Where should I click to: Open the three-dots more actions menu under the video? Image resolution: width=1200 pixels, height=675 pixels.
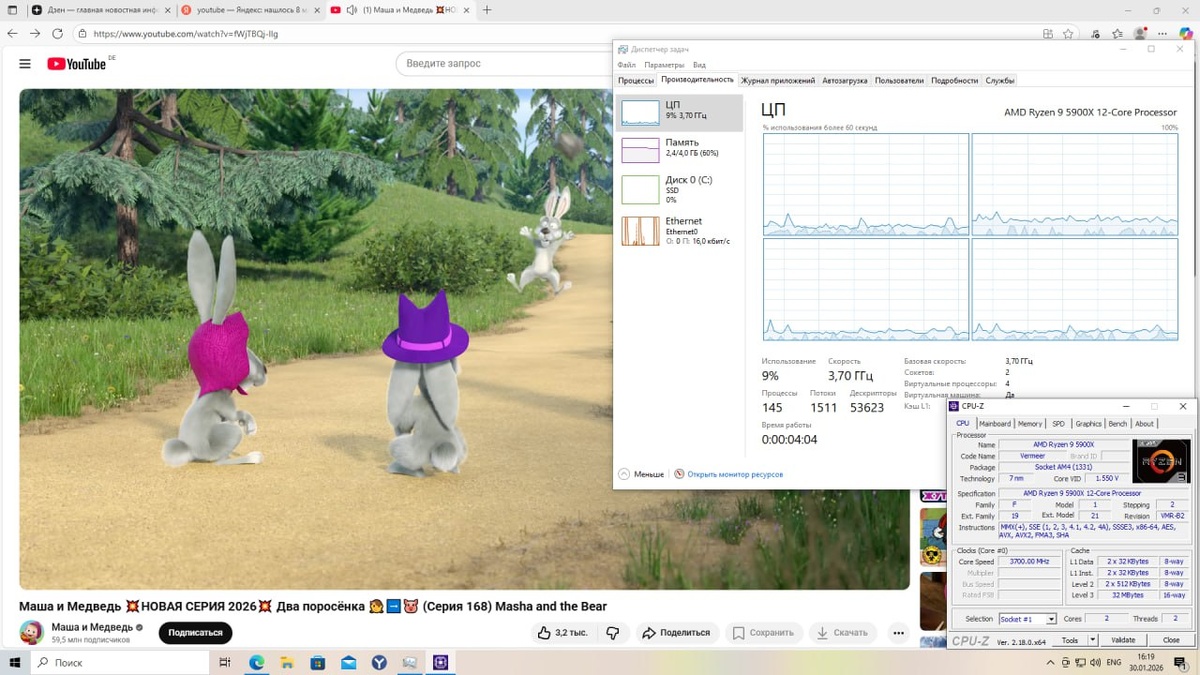[x=898, y=633]
